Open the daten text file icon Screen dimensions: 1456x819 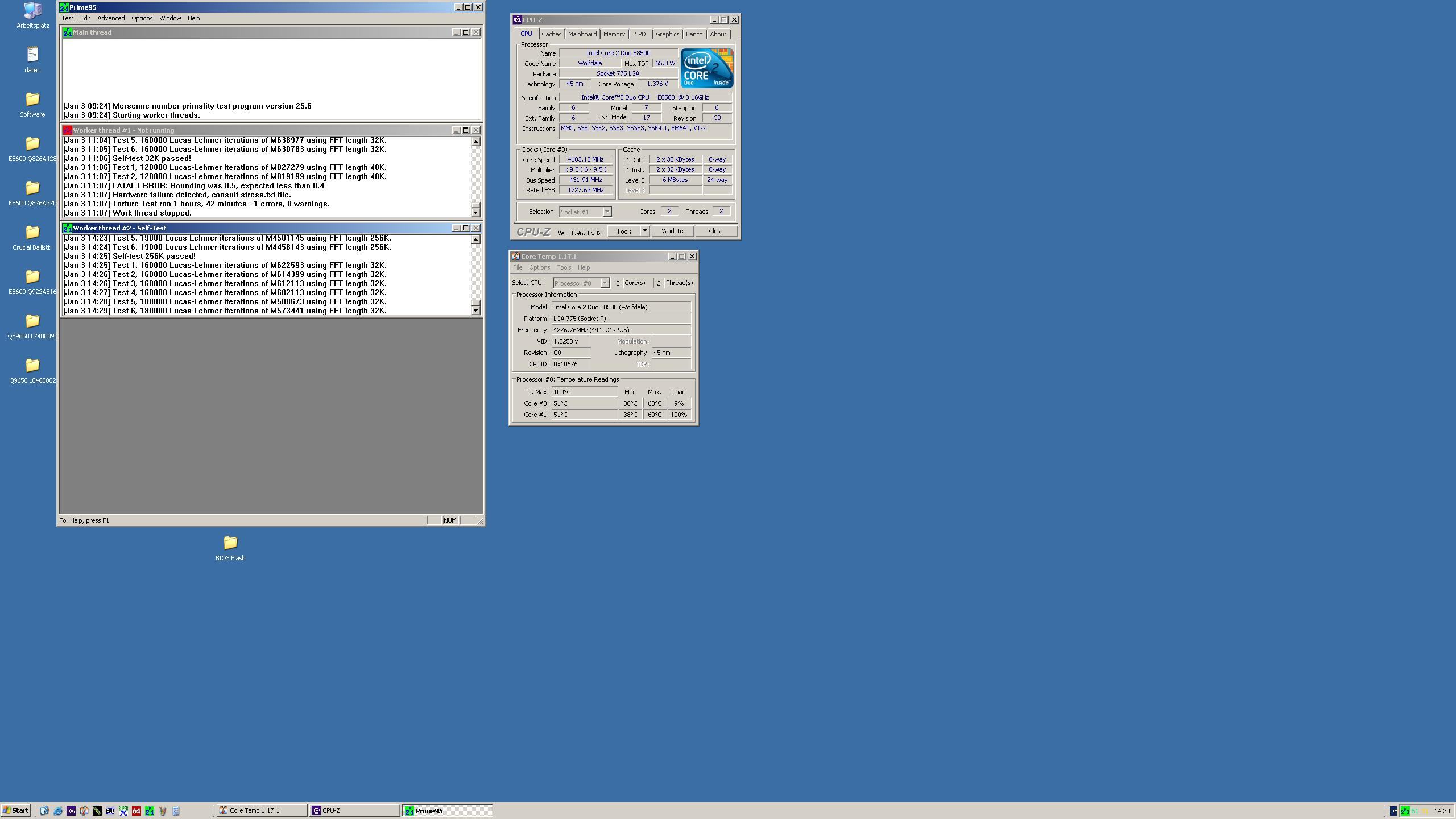coord(32,60)
